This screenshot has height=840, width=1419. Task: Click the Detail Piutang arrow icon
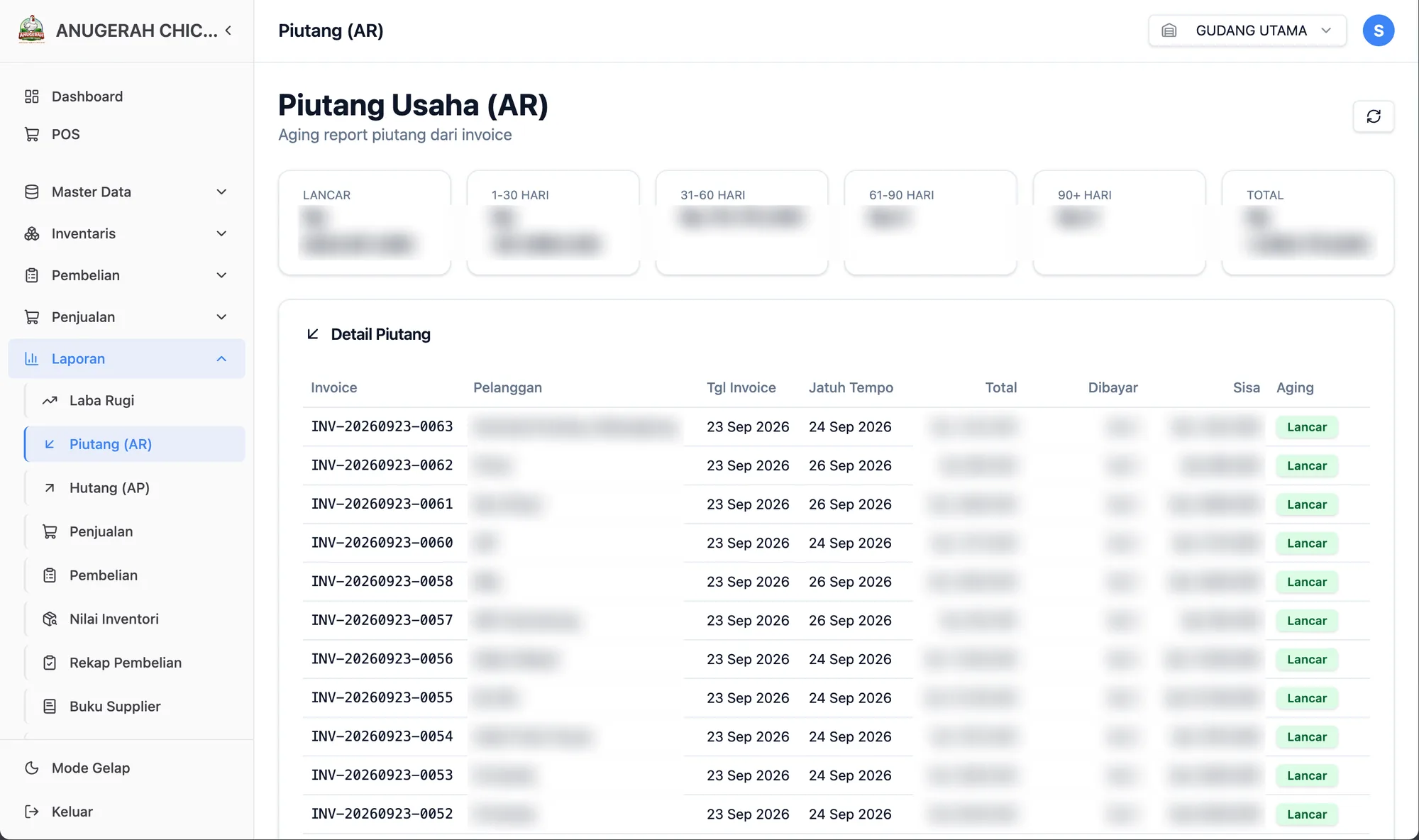coord(313,334)
